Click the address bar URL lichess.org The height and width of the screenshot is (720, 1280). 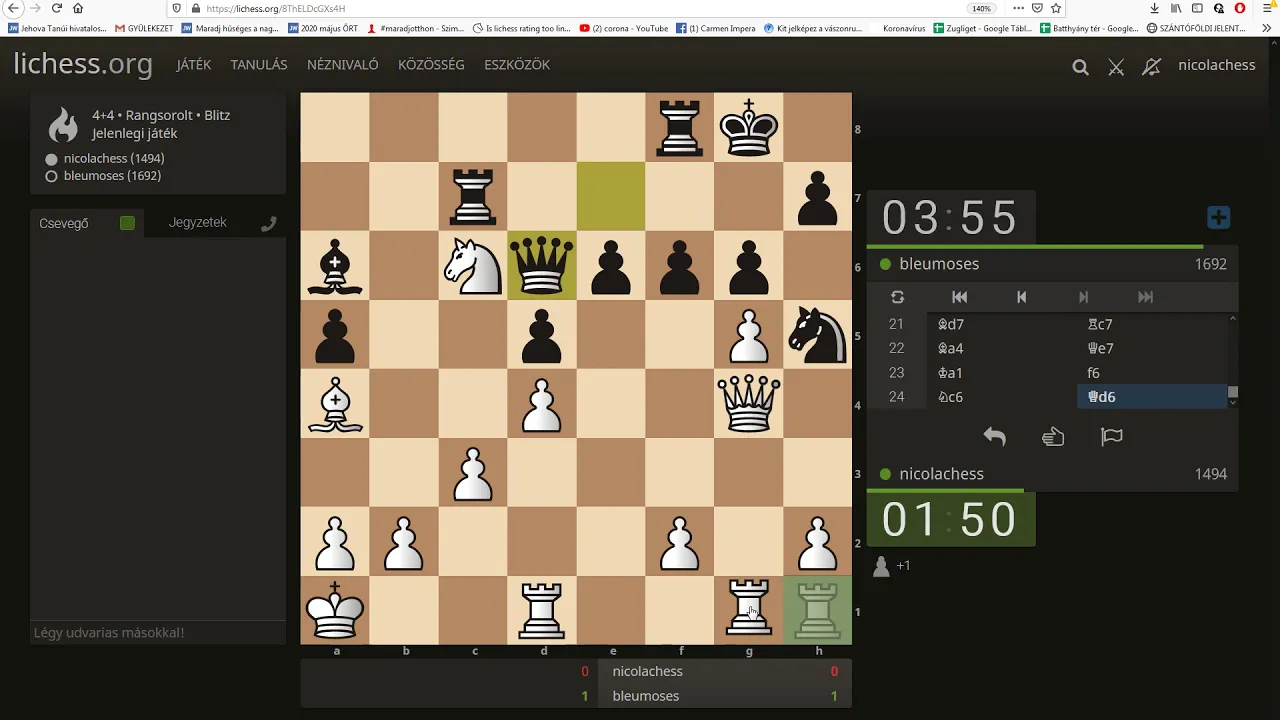click(275, 8)
